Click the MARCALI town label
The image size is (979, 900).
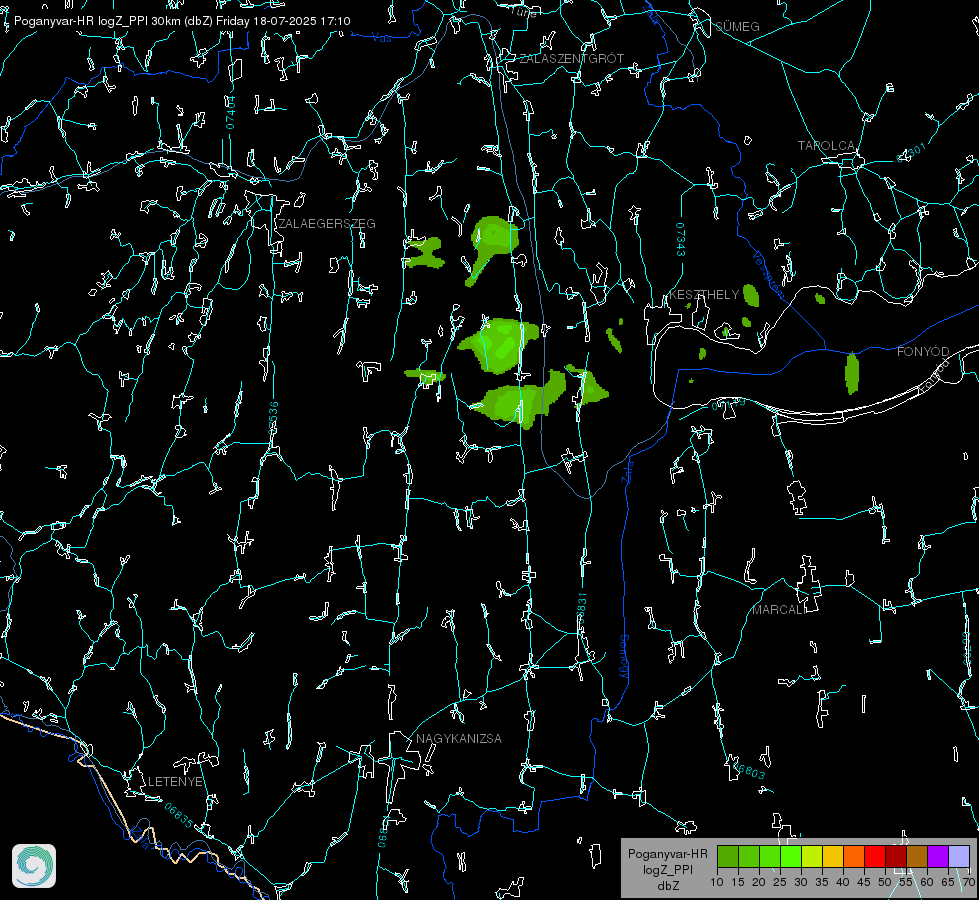click(x=779, y=610)
